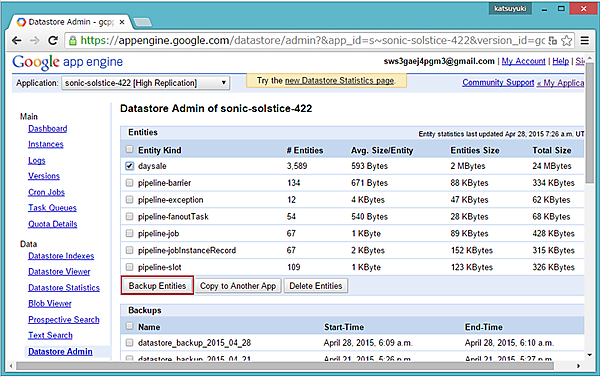Click the Community Support link
Image resolution: width=600 pixels, height=377 pixels.
[x=498, y=83]
